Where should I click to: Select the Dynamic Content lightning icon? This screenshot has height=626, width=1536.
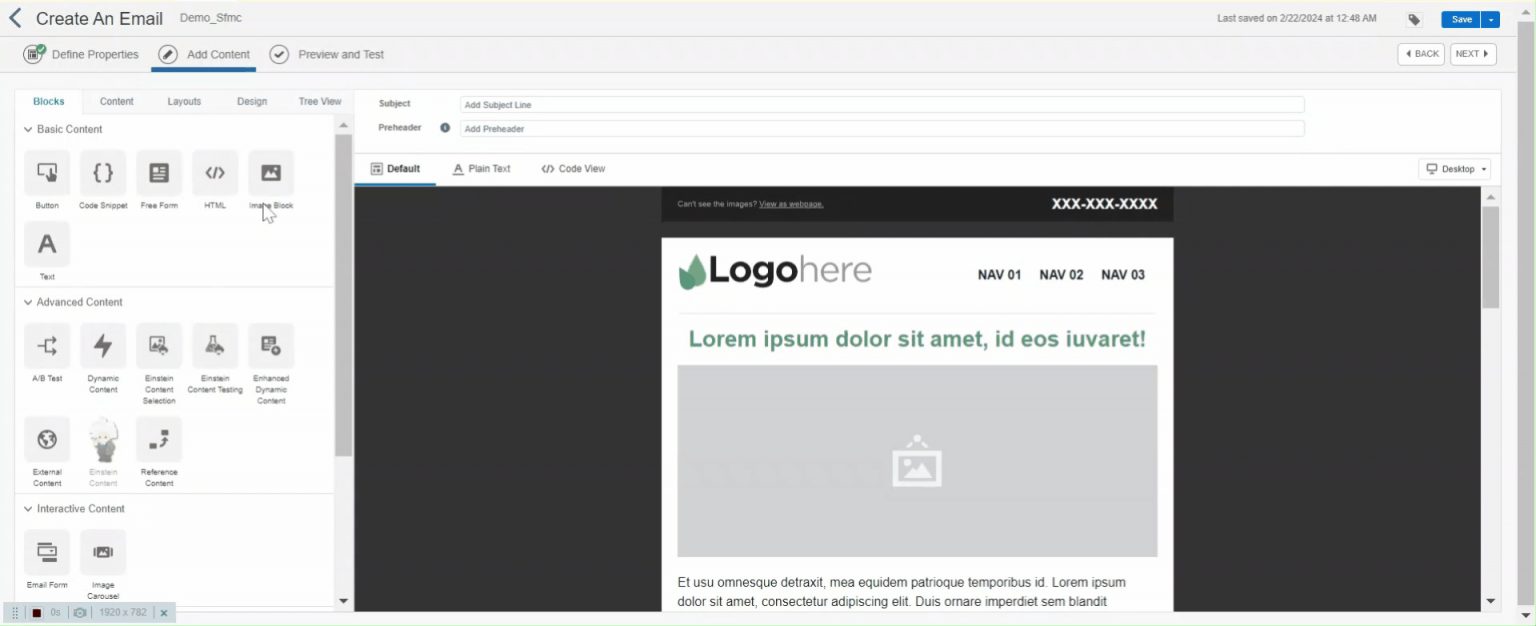(103, 346)
